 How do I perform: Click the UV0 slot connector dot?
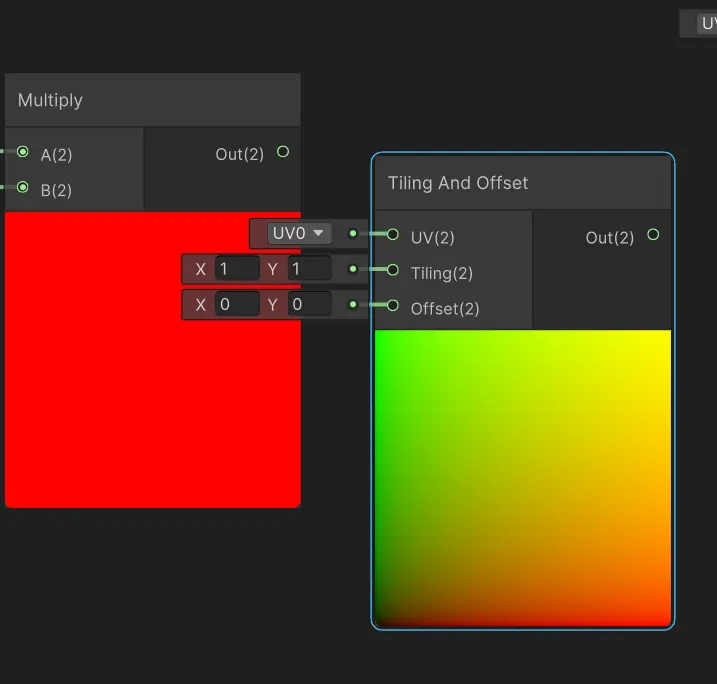coord(353,234)
